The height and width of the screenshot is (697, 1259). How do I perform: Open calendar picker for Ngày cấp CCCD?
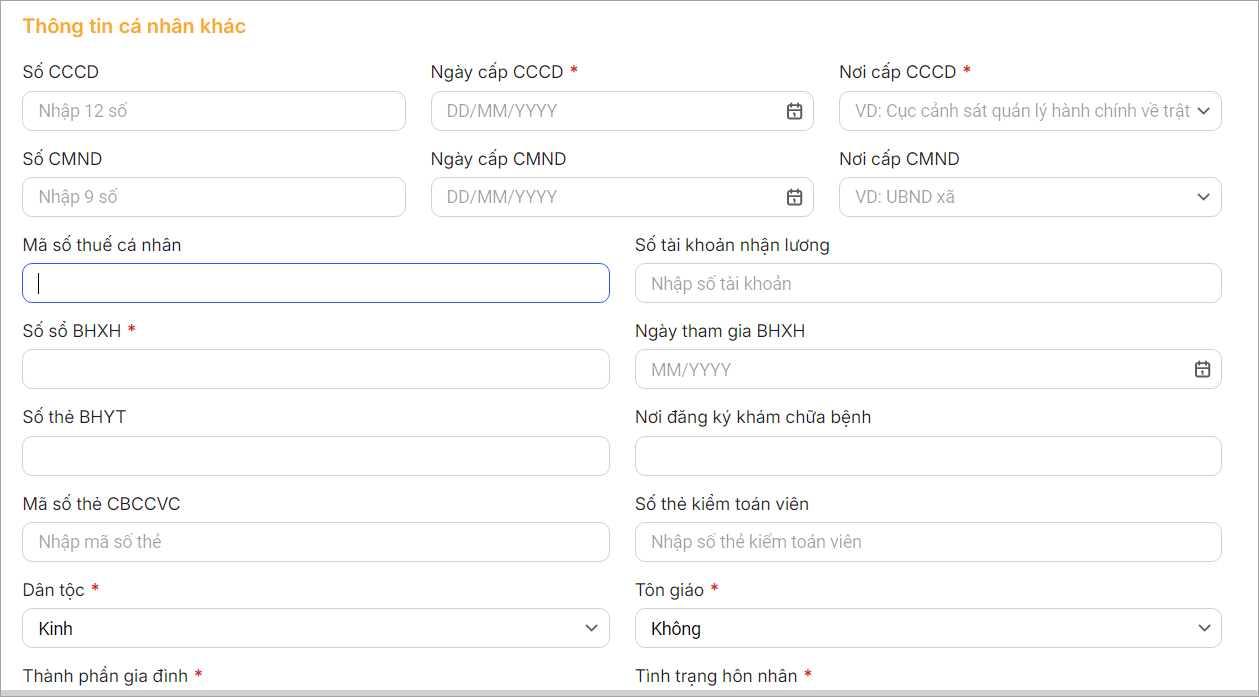pos(794,111)
